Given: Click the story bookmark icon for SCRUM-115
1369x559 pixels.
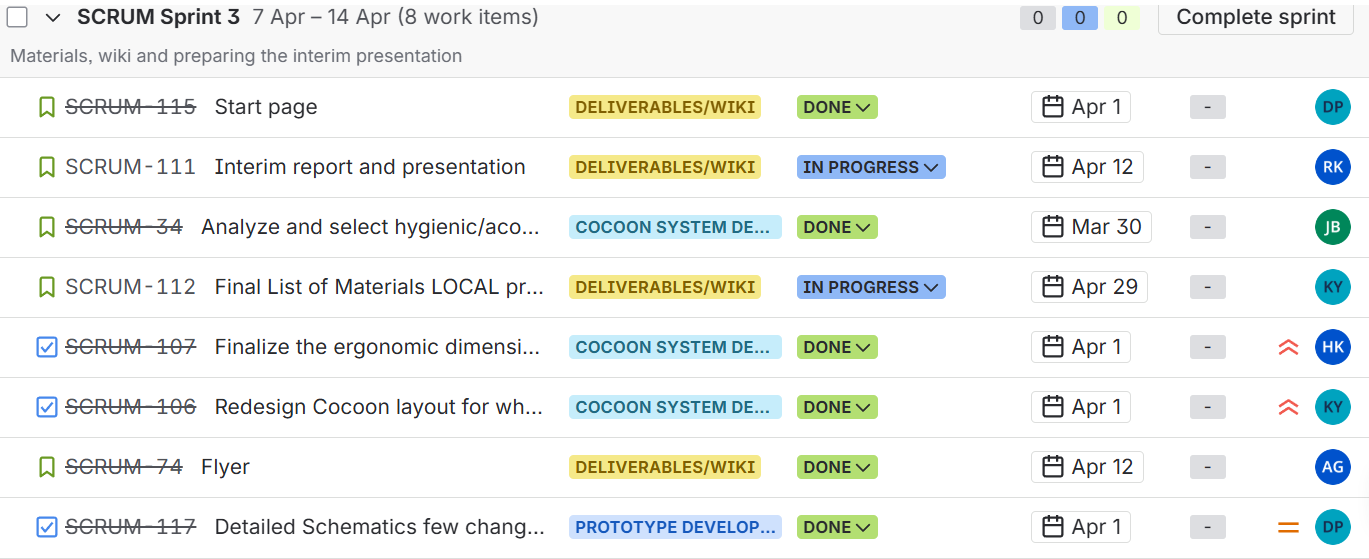Looking at the screenshot, I should 46,107.
